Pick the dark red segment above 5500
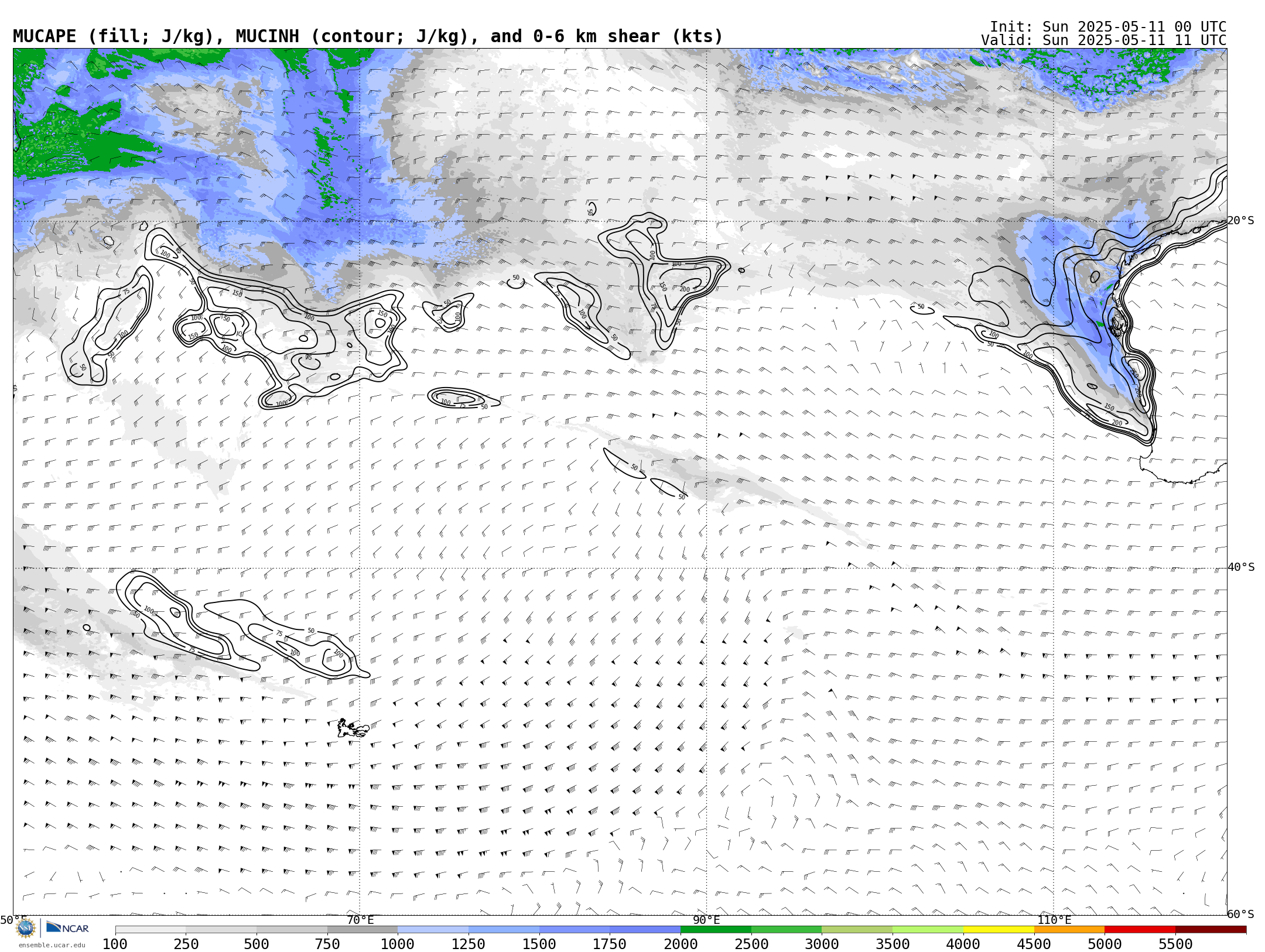 pyautogui.click(x=1211, y=930)
